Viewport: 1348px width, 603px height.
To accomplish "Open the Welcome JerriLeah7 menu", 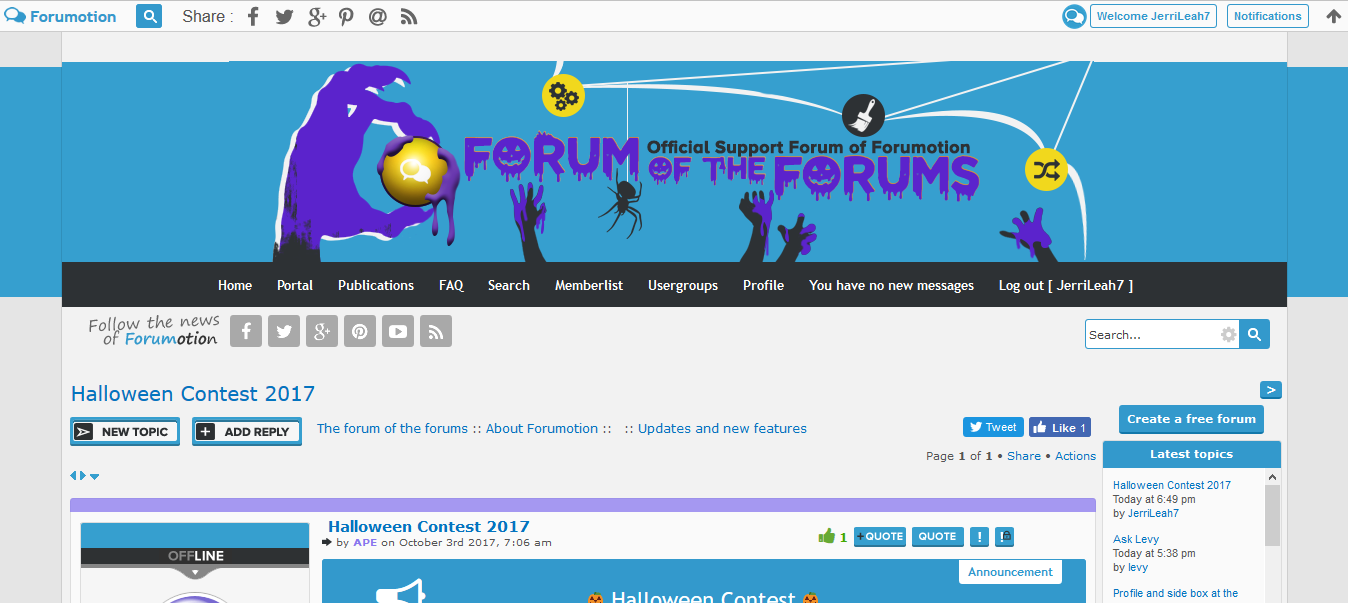I will [x=1153, y=16].
